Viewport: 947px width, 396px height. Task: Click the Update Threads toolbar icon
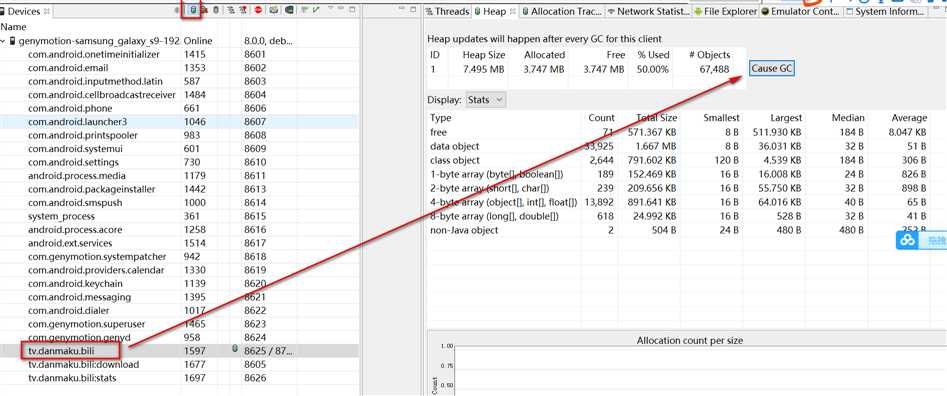pyautogui.click(x=231, y=10)
